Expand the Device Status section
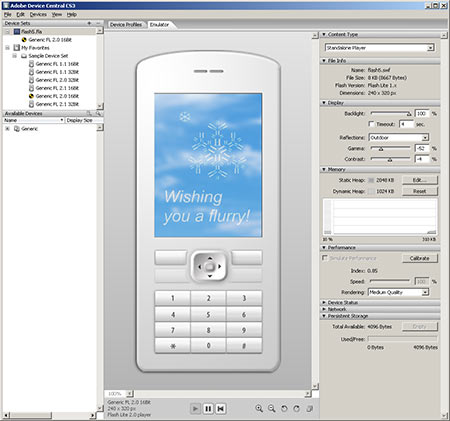Image resolution: width=450 pixels, height=421 pixels. coord(343,302)
